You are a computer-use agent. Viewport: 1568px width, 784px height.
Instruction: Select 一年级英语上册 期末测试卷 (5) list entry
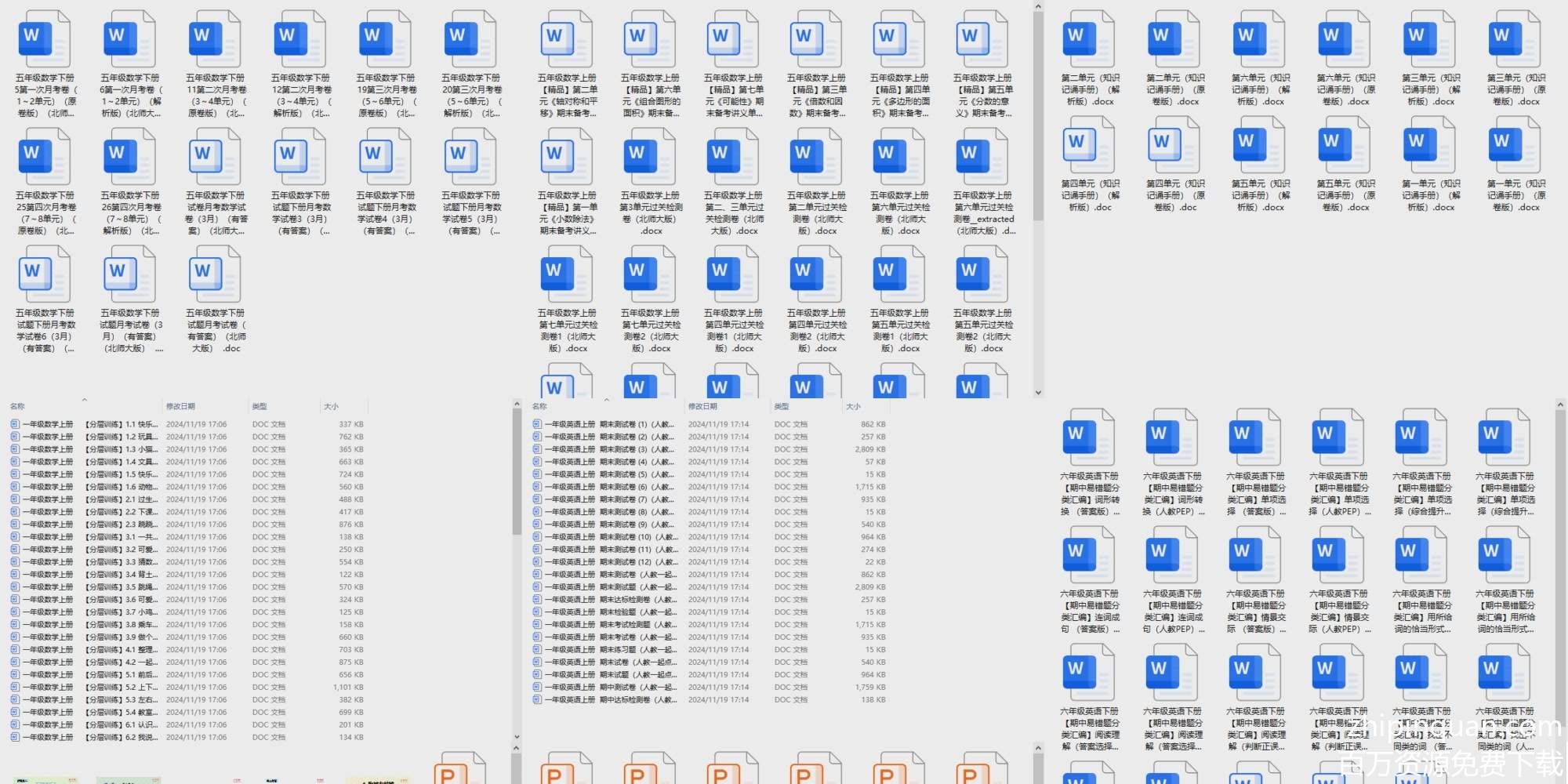click(x=604, y=474)
